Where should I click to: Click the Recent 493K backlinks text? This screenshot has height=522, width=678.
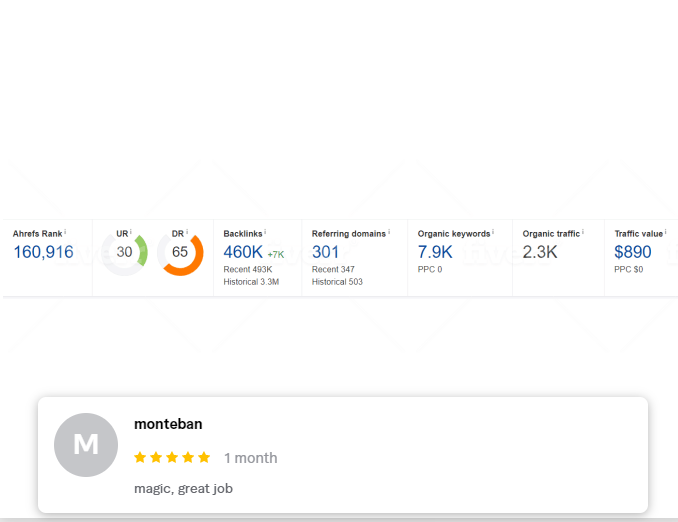(248, 269)
